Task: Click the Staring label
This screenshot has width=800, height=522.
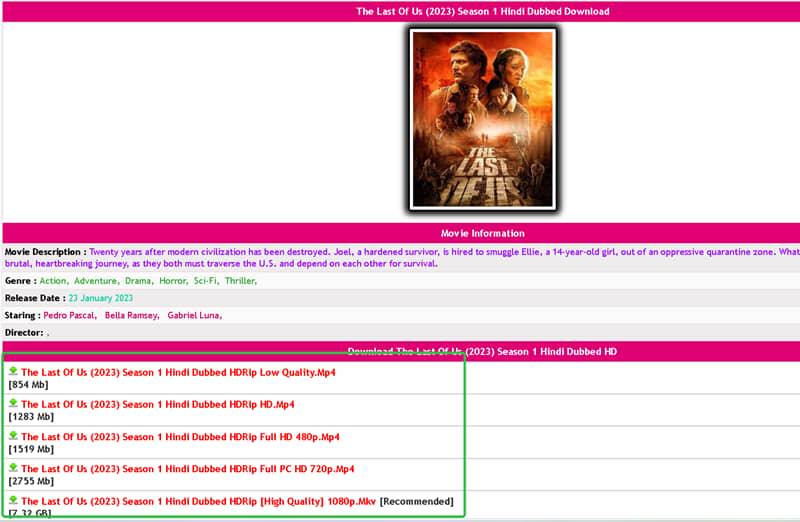Action: tap(22, 315)
